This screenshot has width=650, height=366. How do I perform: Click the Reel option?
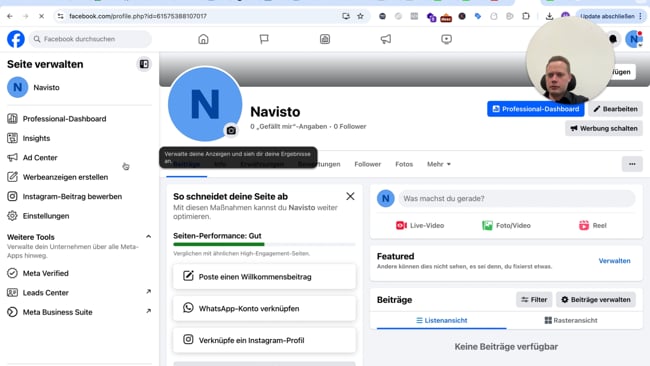[x=592, y=225]
